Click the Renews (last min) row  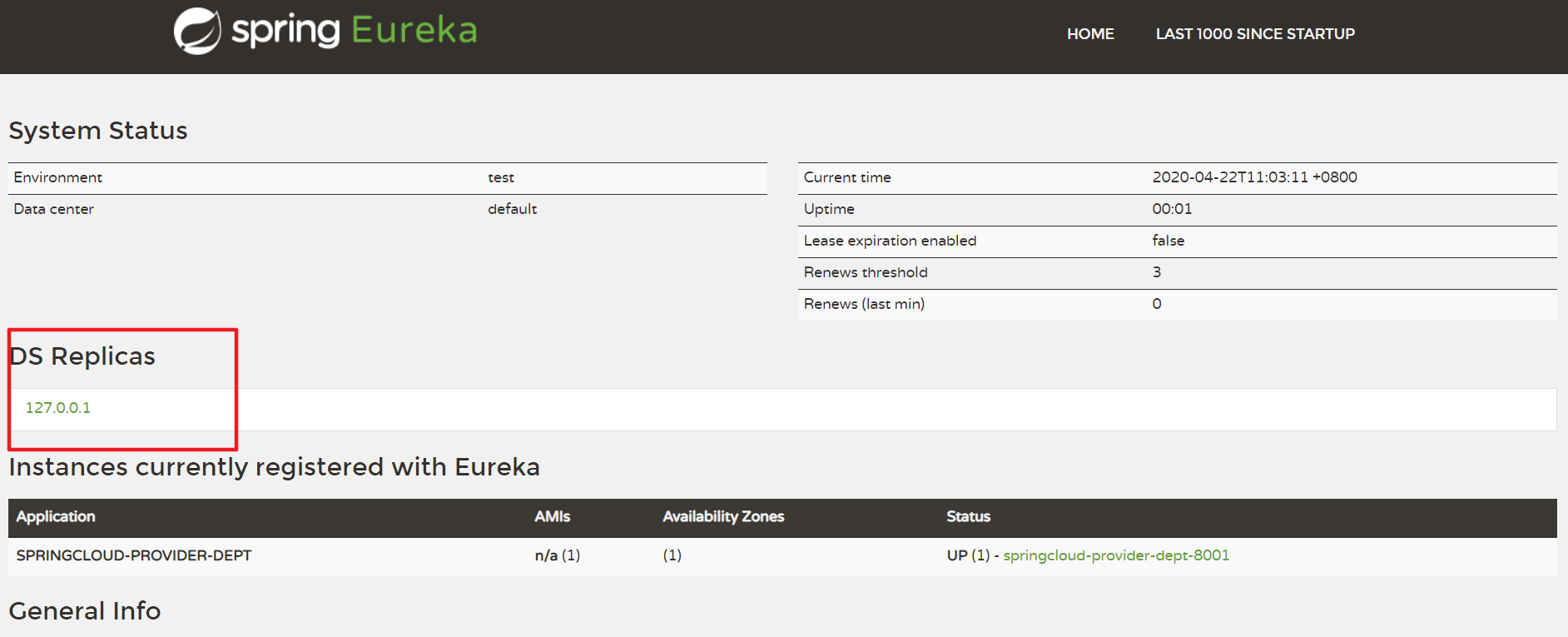[x=1177, y=305]
